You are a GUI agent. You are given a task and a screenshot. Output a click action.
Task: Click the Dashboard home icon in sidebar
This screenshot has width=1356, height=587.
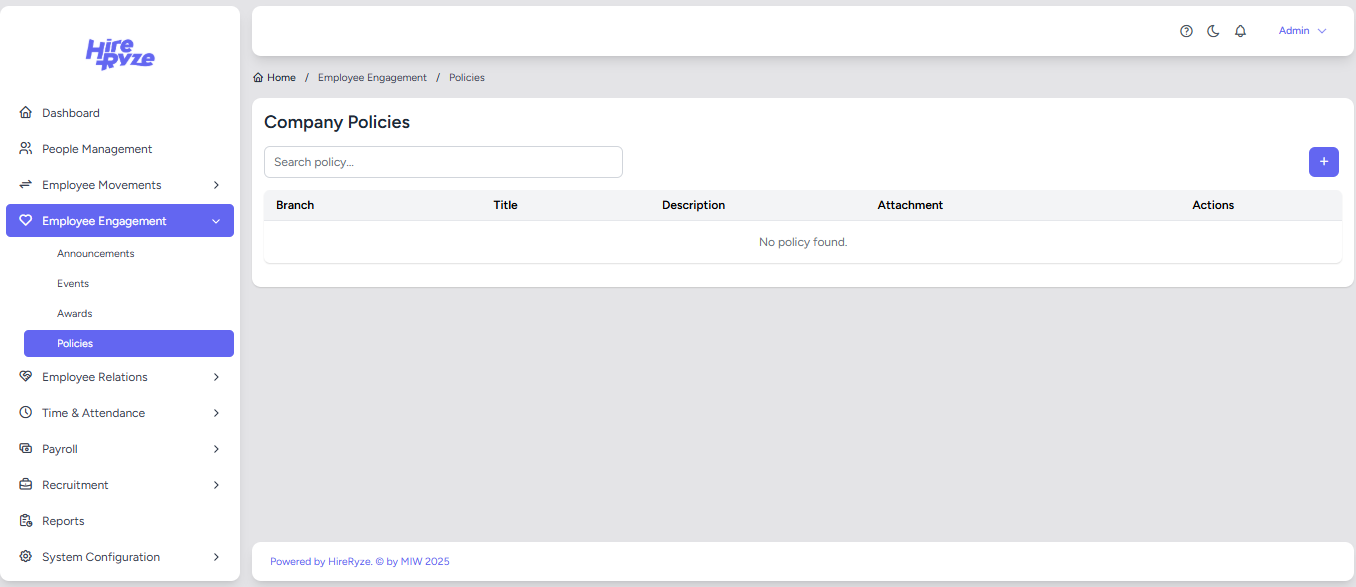coord(26,113)
